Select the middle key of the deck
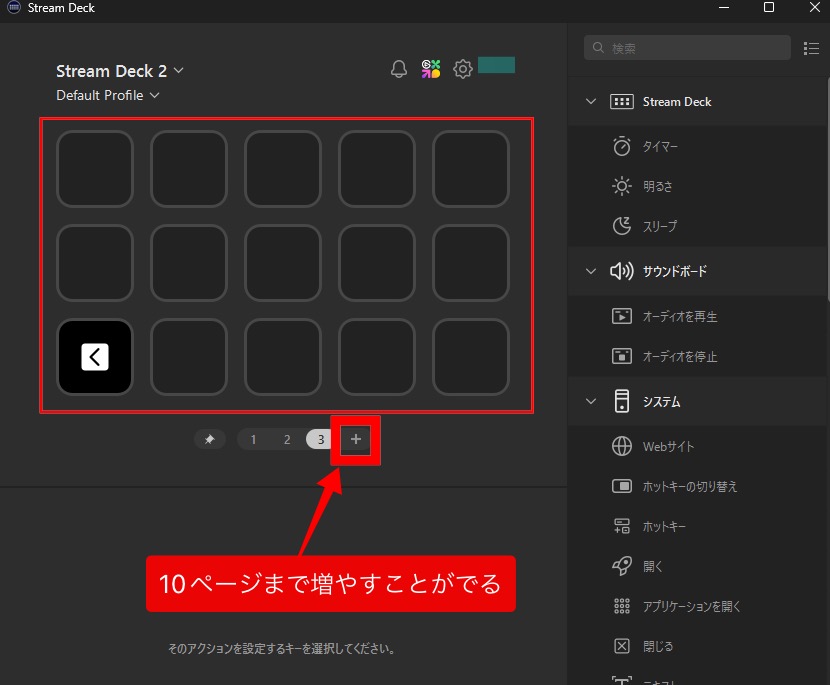The width and height of the screenshot is (830, 685). [283, 263]
